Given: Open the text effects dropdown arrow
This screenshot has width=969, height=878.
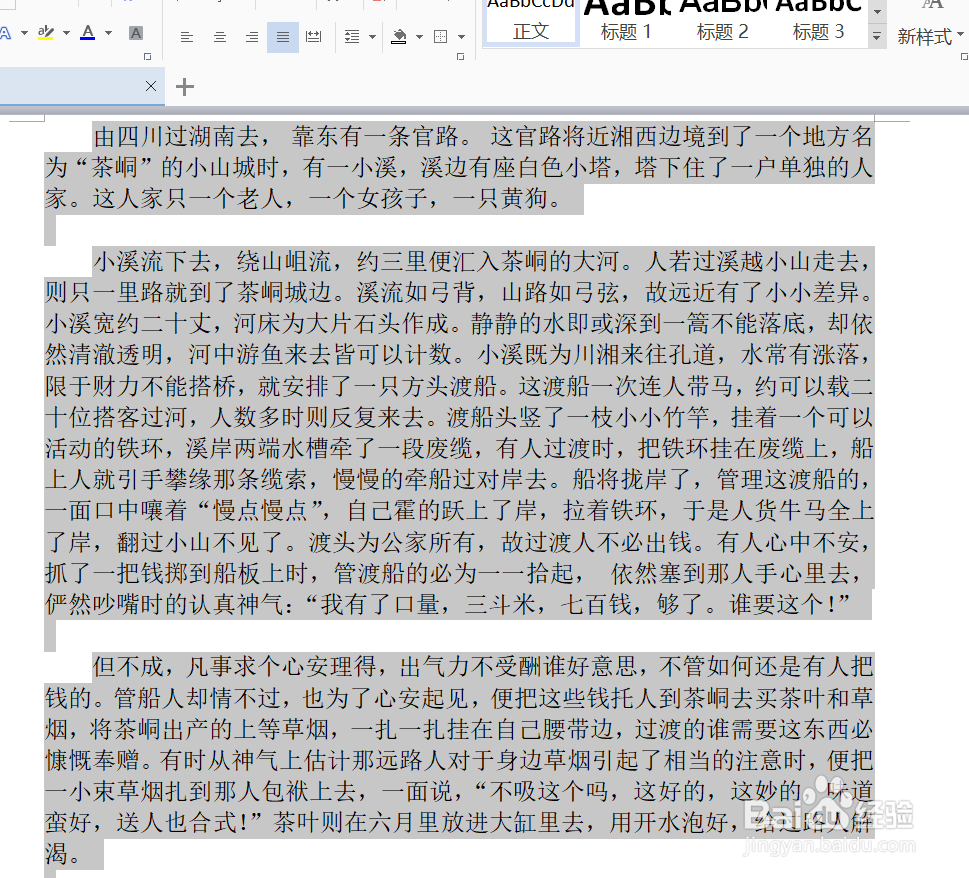Looking at the screenshot, I should coord(24,33).
